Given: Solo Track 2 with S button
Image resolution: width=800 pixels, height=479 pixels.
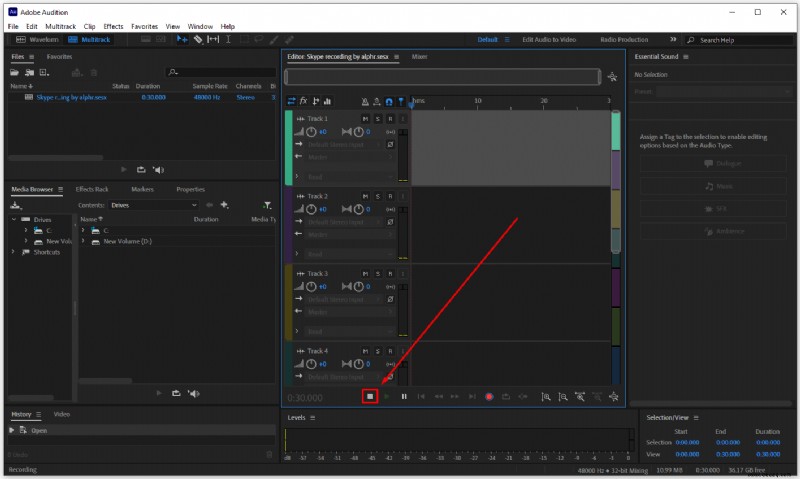Looking at the screenshot, I should (x=378, y=196).
